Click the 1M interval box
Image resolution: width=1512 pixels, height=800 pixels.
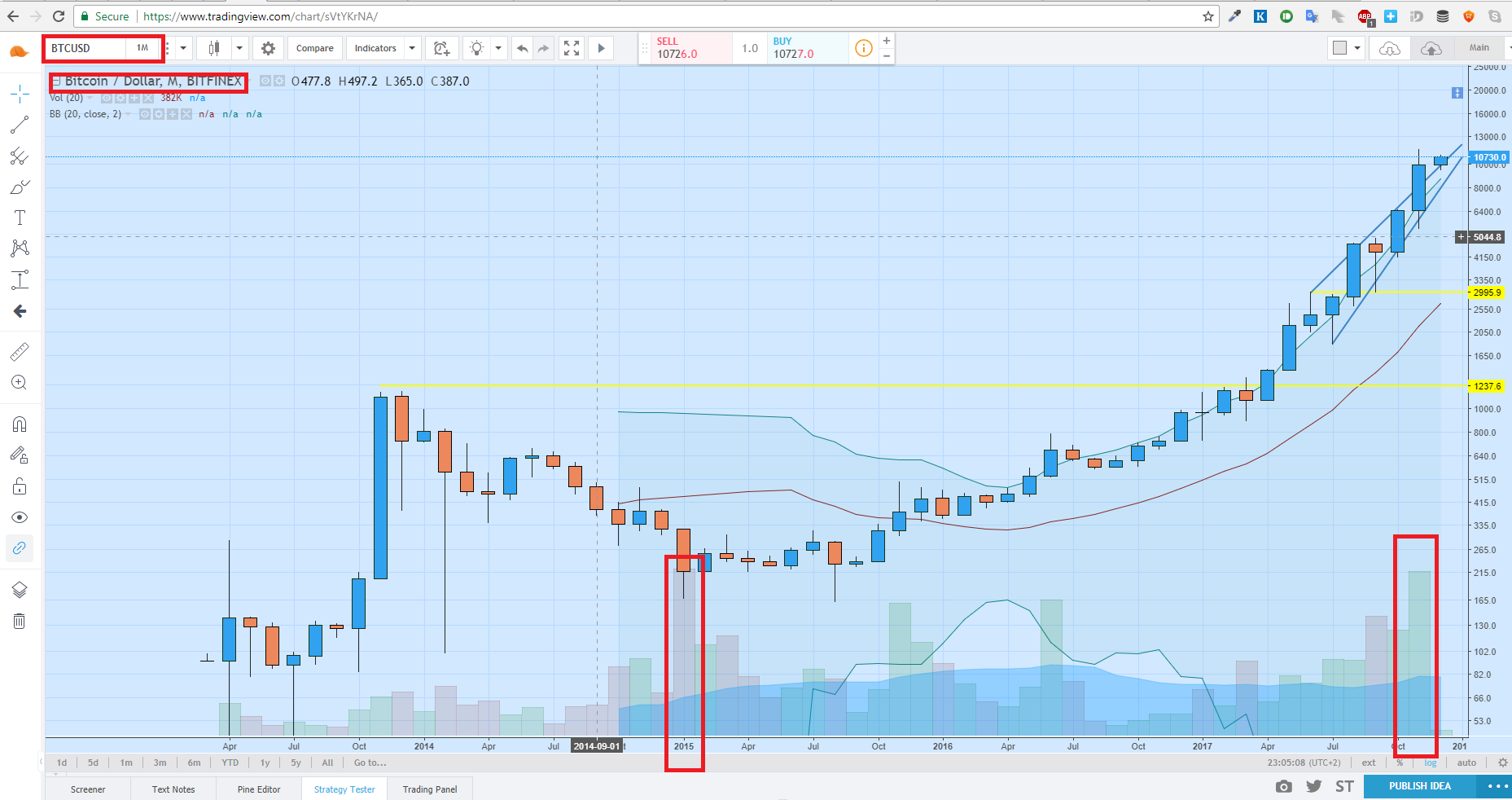143,48
